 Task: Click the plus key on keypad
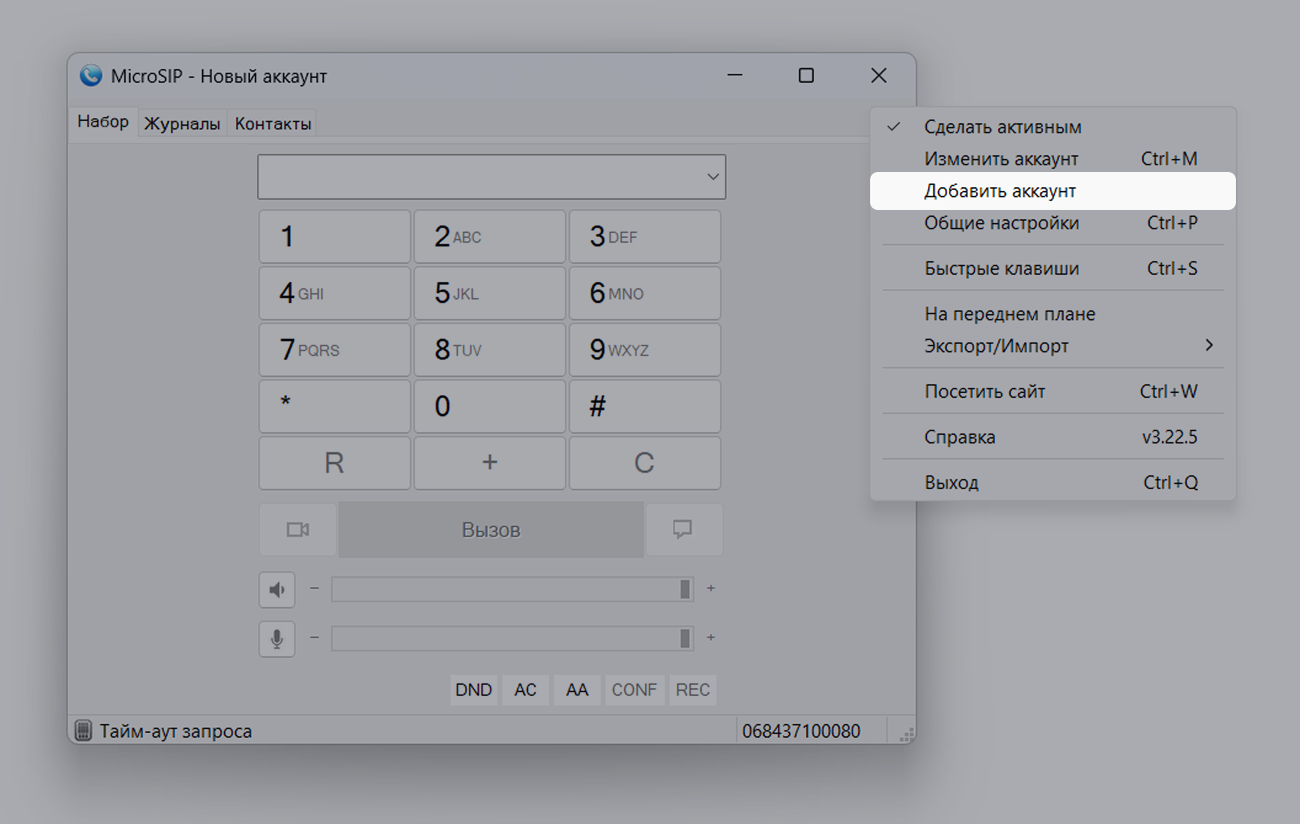point(490,463)
